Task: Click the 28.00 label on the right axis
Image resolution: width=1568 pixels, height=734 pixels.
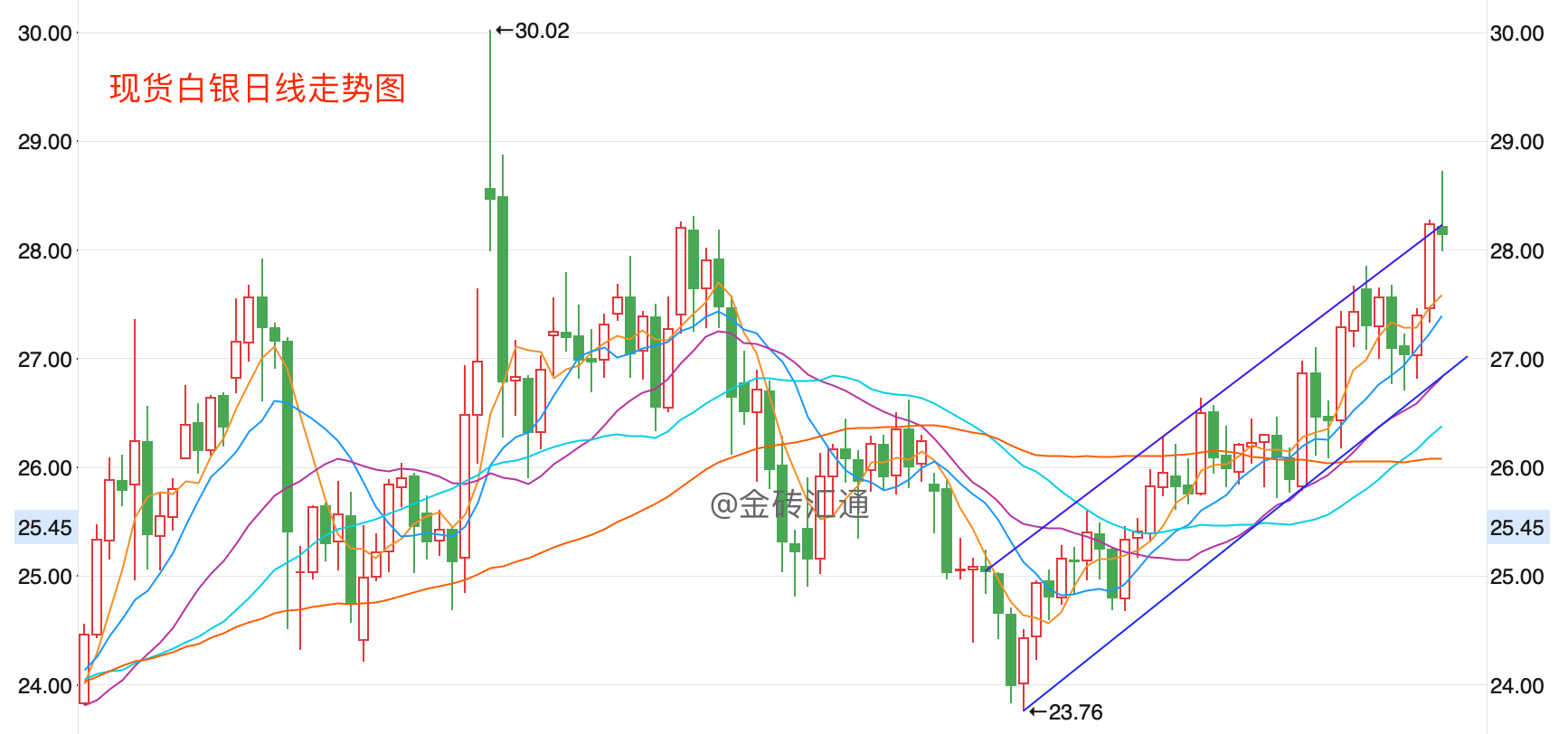Action: coord(1517,251)
